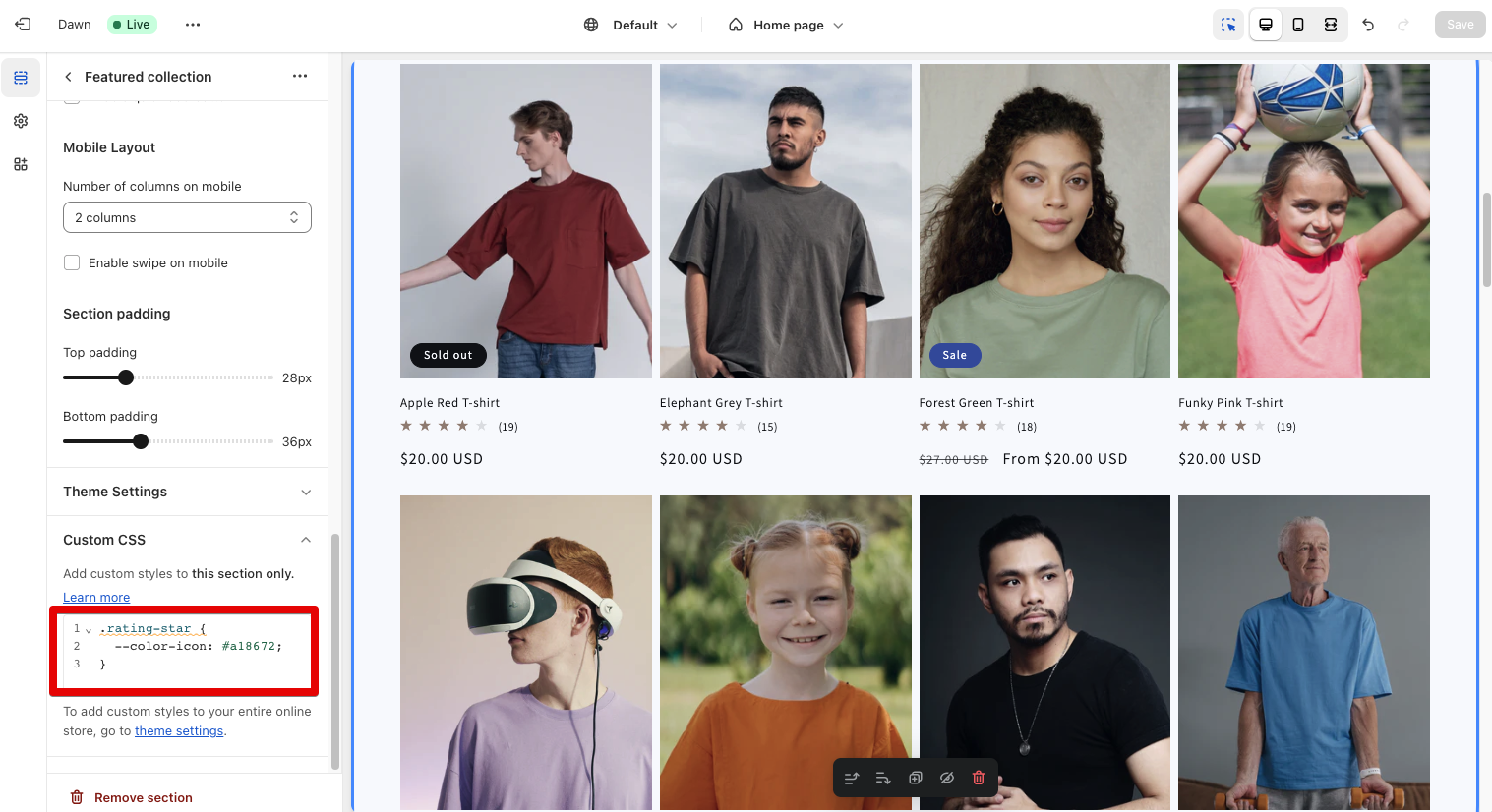Screen dimensions: 1492x812
Task: Enable swipe on mobile checkbox
Action: pos(72,262)
